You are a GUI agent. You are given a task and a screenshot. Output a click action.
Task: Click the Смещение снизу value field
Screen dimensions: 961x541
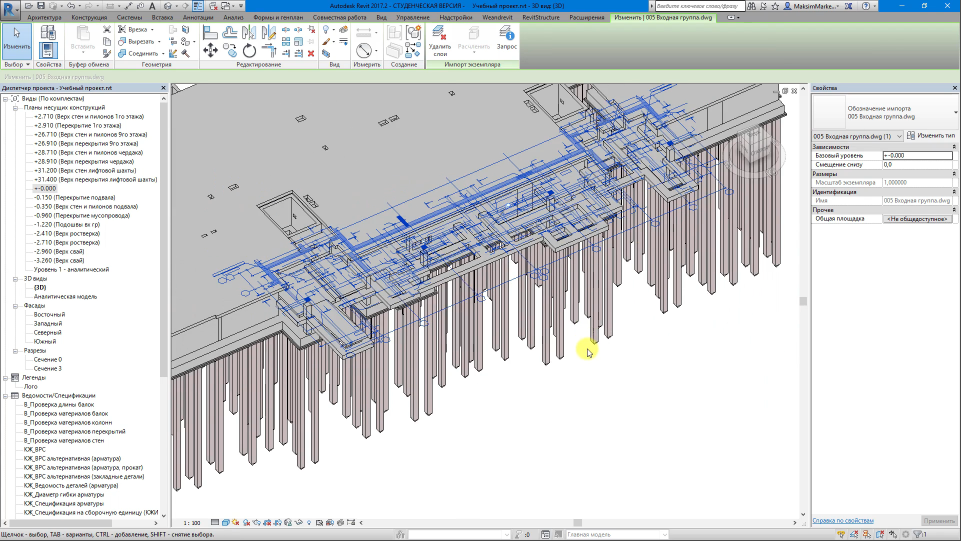pyautogui.click(x=917, y=165)
